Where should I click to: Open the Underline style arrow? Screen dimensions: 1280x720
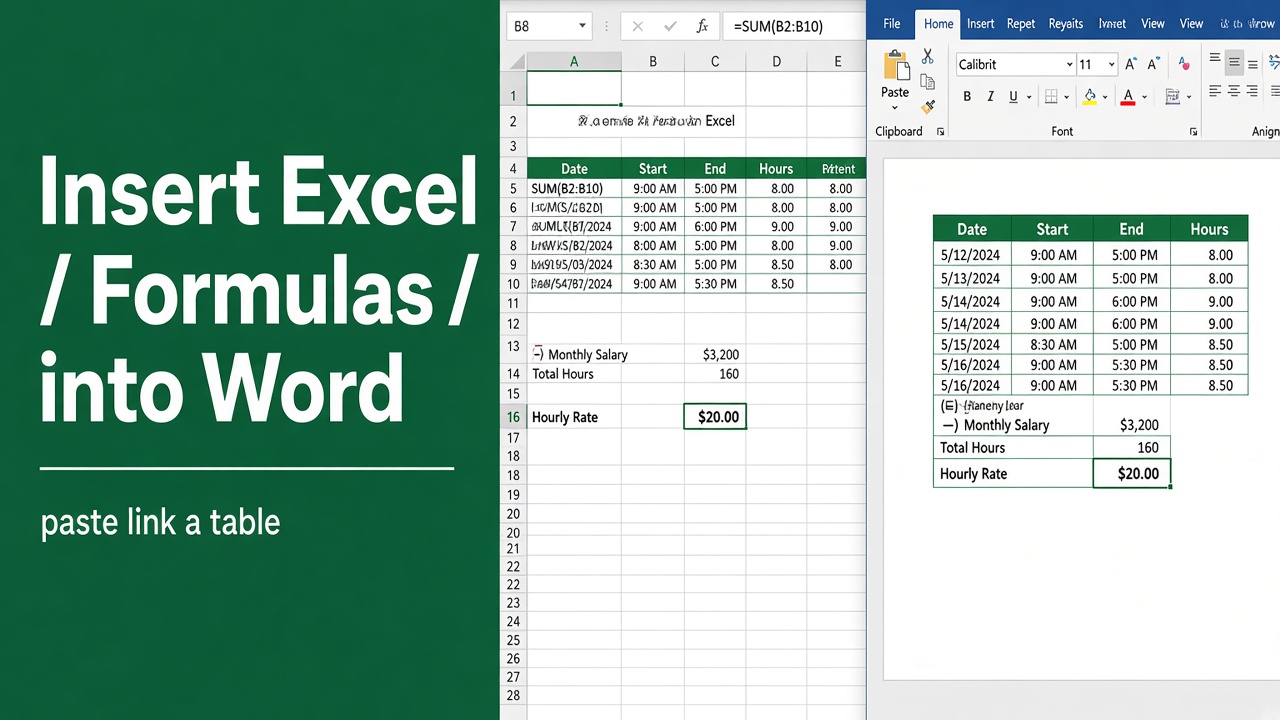point(1028,97)
